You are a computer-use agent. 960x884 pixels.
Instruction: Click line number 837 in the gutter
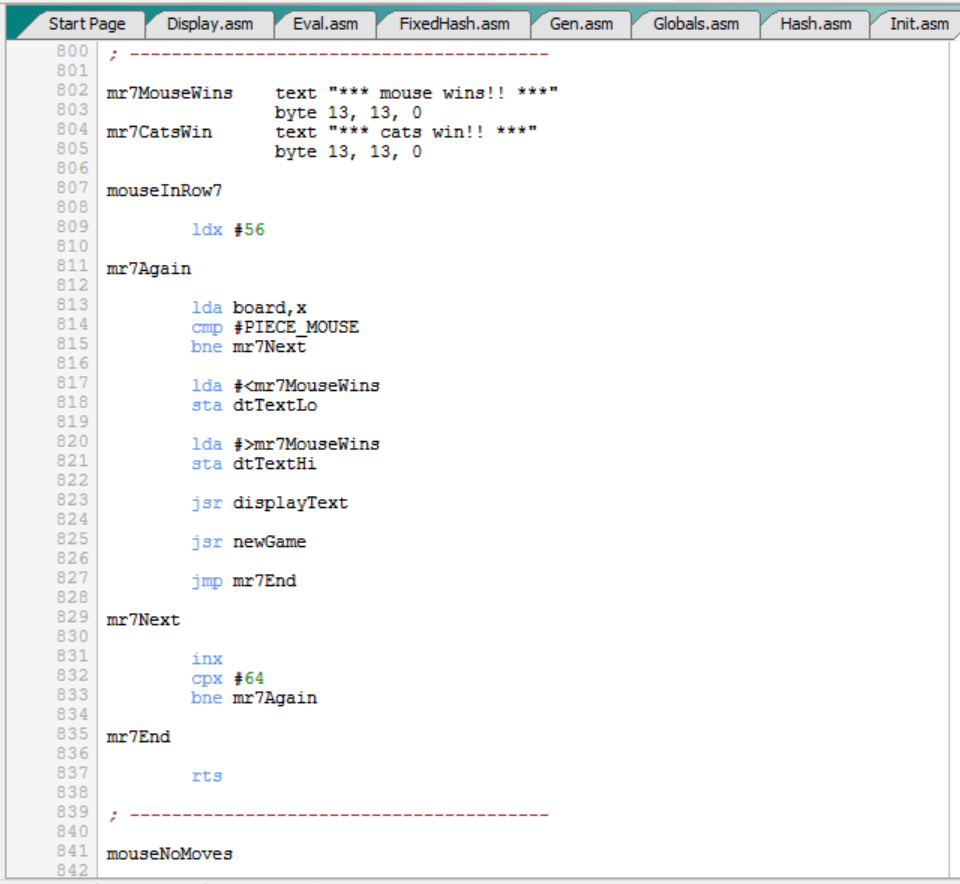[x=72, y=773]
